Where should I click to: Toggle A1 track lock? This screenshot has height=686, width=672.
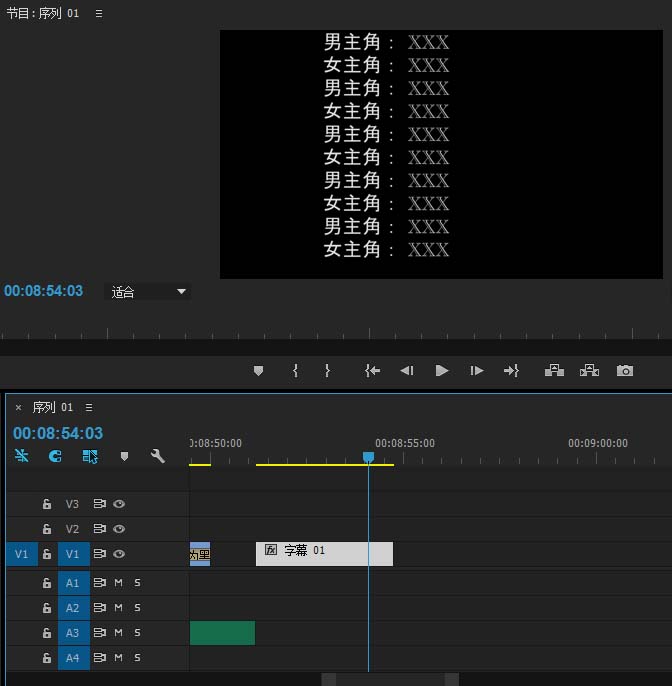(x=47, y=583)
